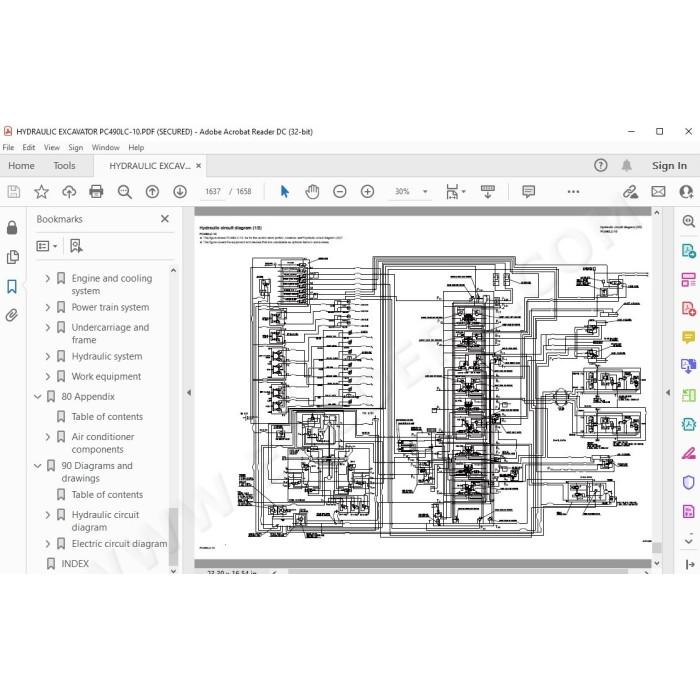
Task: Expand Electric circuit diagram bookmark
Action: [x=47, y=544]
